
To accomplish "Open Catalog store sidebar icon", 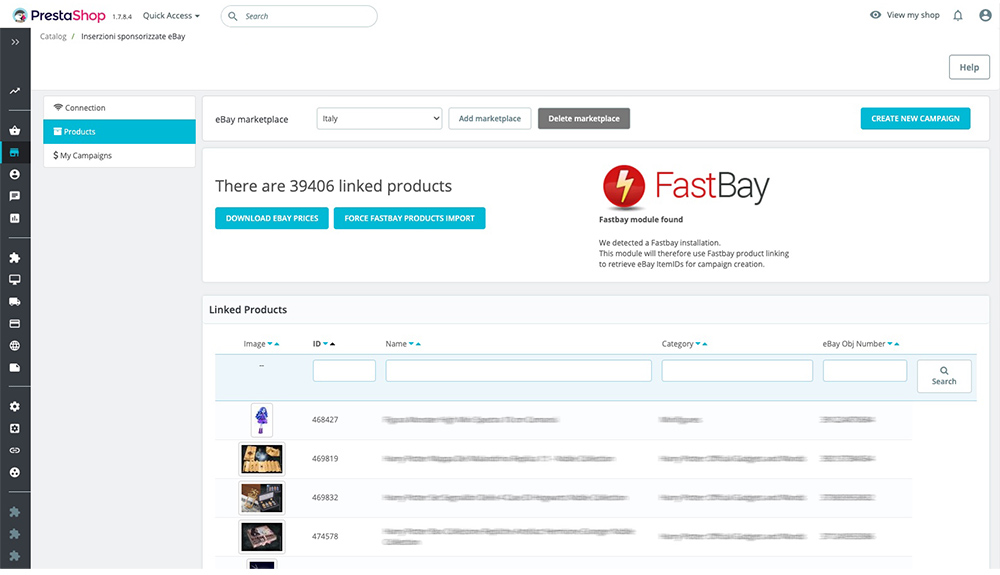I will (15, 152).
